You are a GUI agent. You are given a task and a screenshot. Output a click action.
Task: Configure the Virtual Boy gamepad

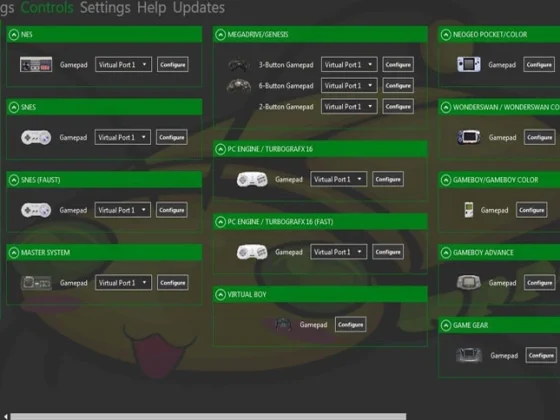pos(351,325)
